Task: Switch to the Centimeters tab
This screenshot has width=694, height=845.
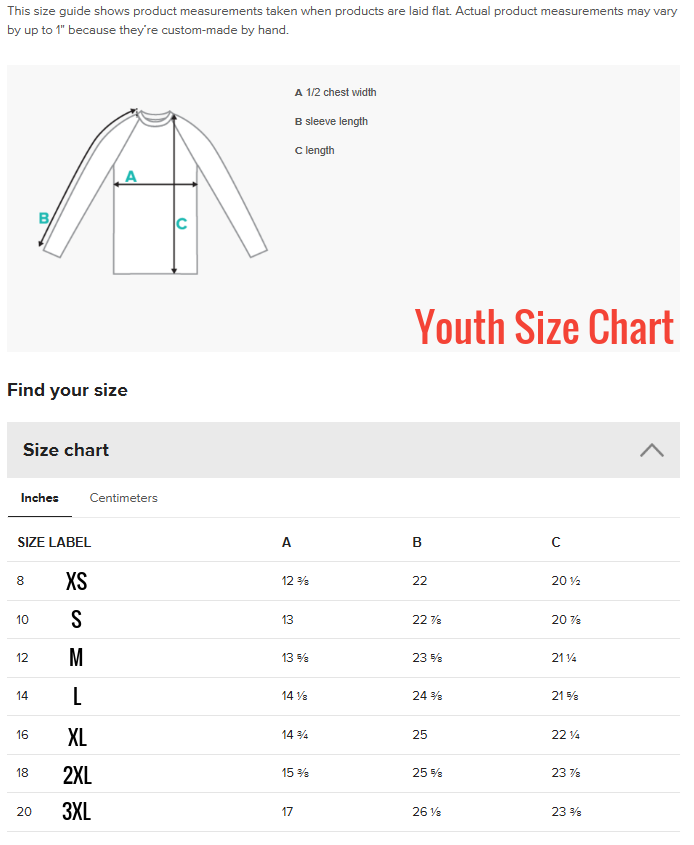Action: point(123,498)
